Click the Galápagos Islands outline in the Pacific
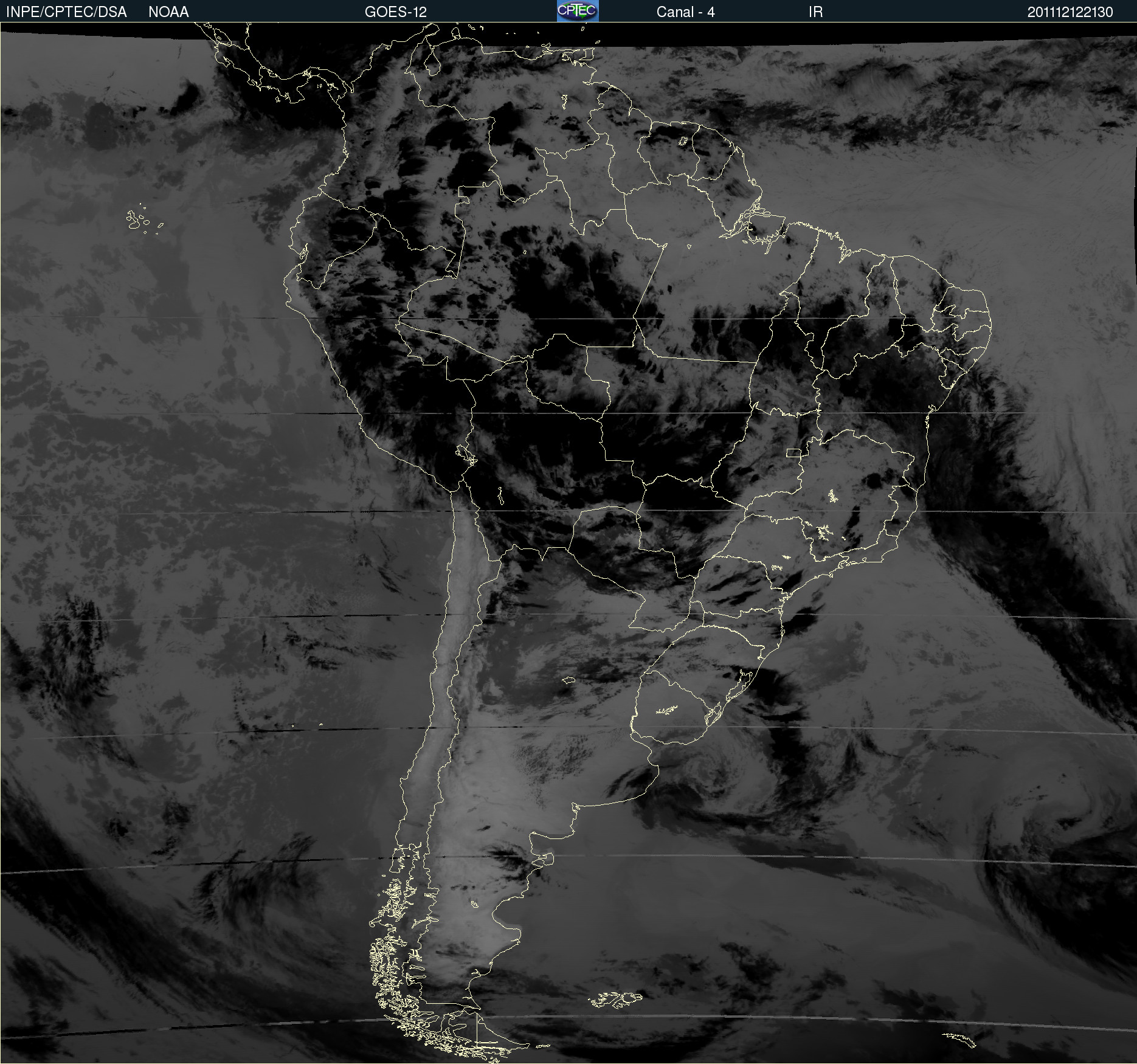The height and width of the screenshot is (1064, 1137). click(144, 219)
